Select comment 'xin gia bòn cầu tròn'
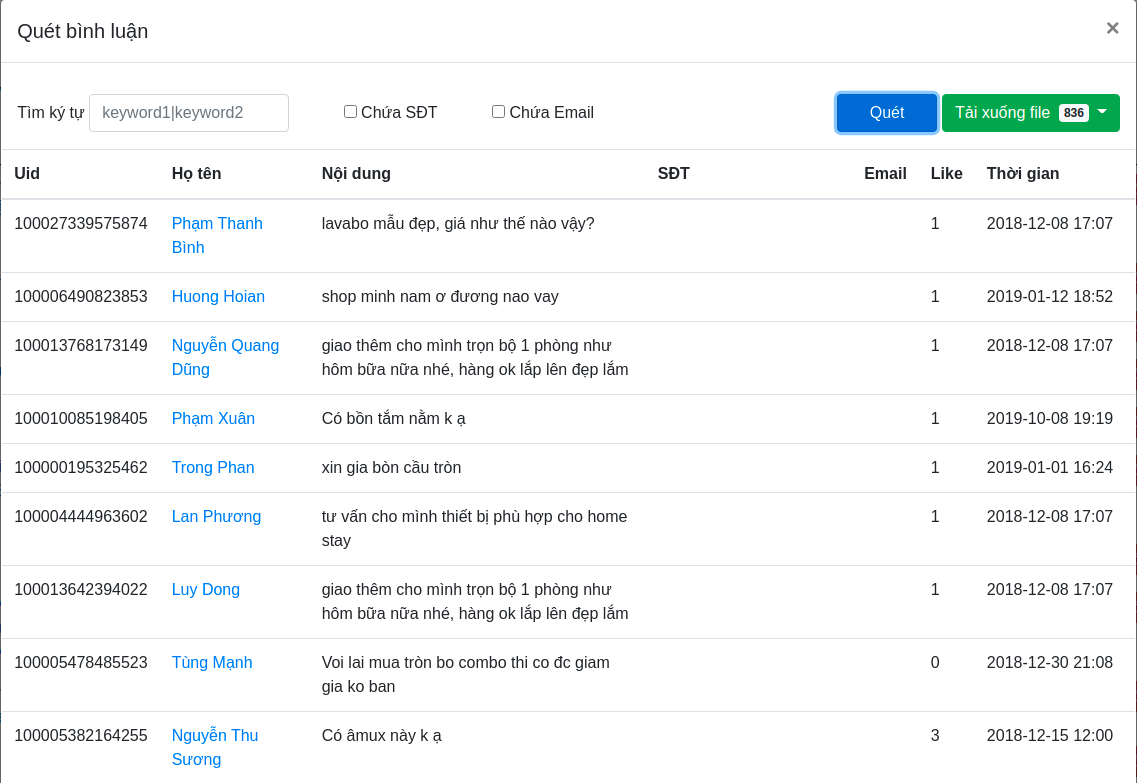 392,468
